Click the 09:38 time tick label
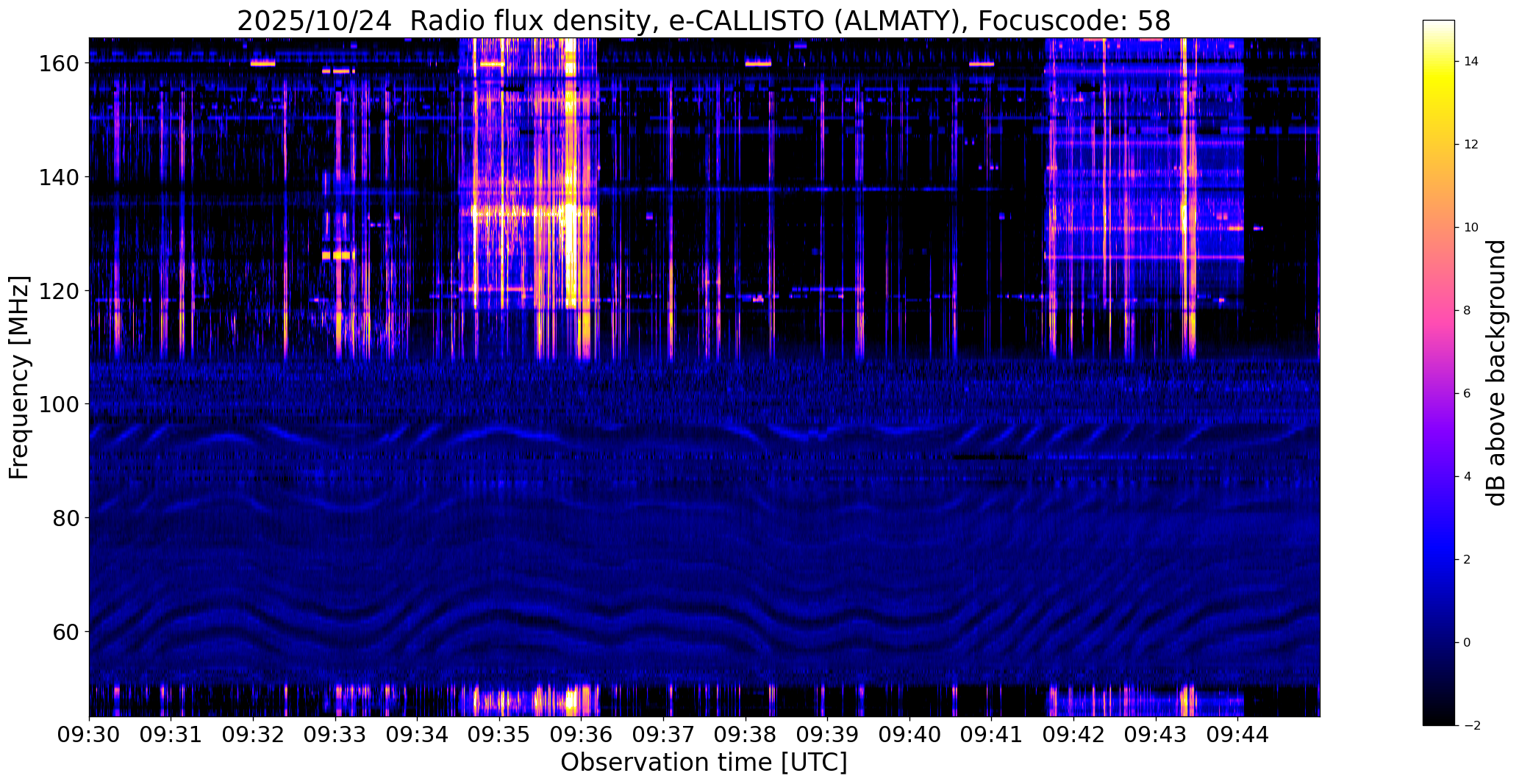The width and height of the screenshot is (1519, 784). point(746,735)
